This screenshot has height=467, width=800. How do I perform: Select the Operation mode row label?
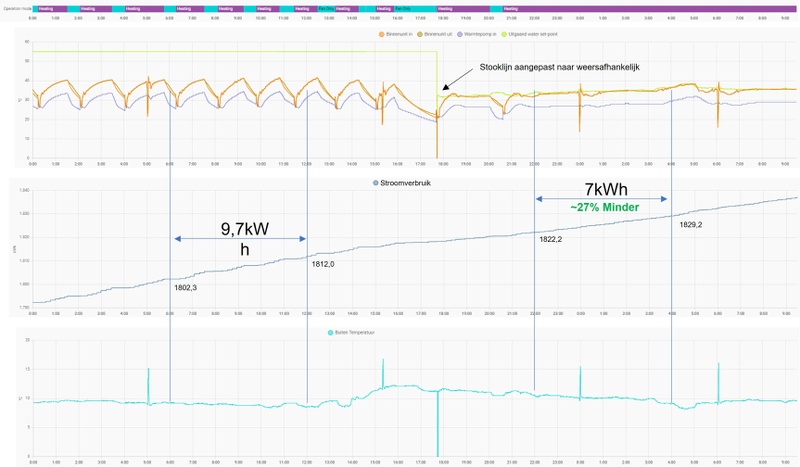[x=17, y=9]
